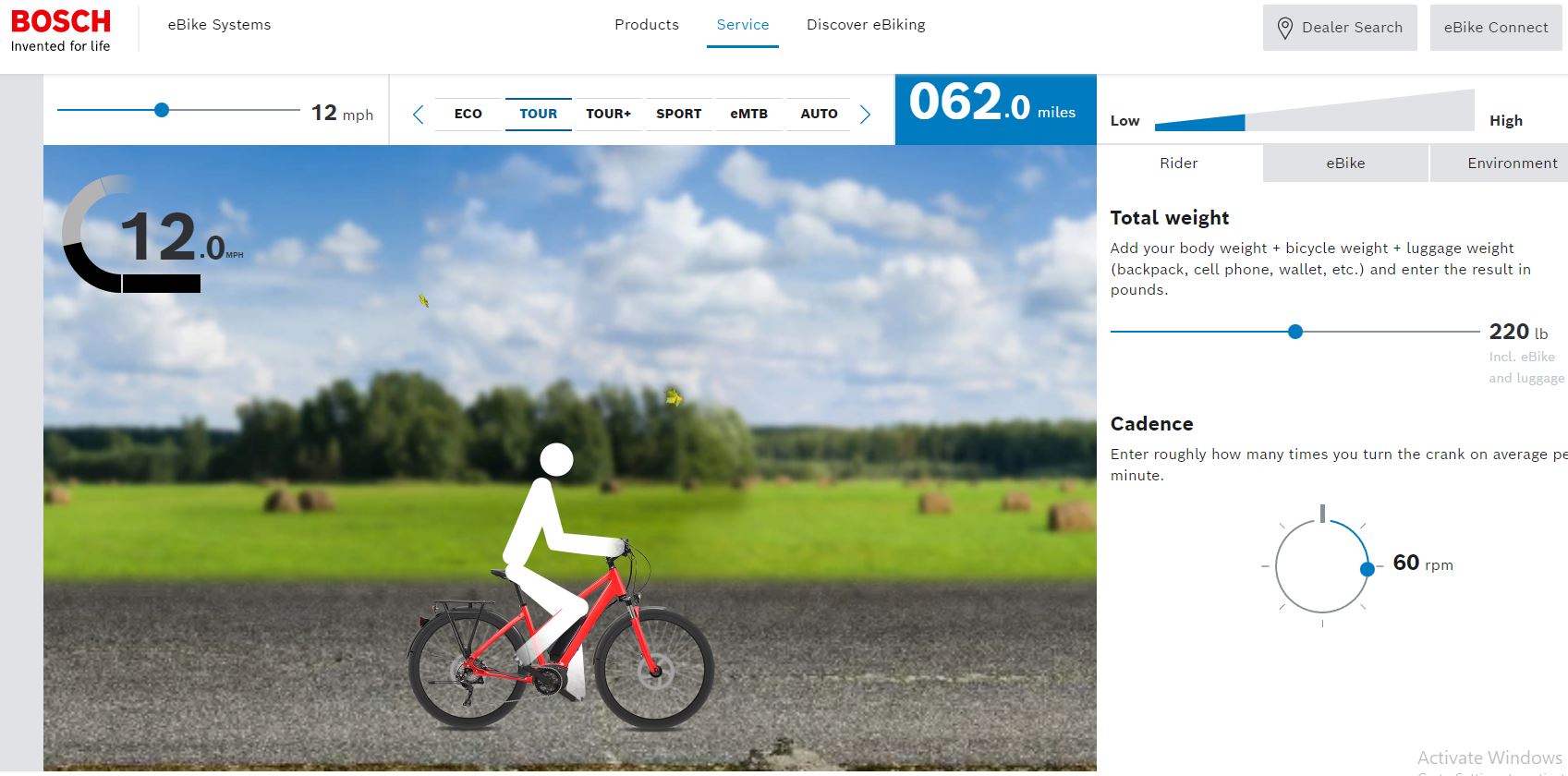The width and height of the screenshot is (1568, 776).
Task: Select TOUR+ riding mode
Action: coord(608,114)
